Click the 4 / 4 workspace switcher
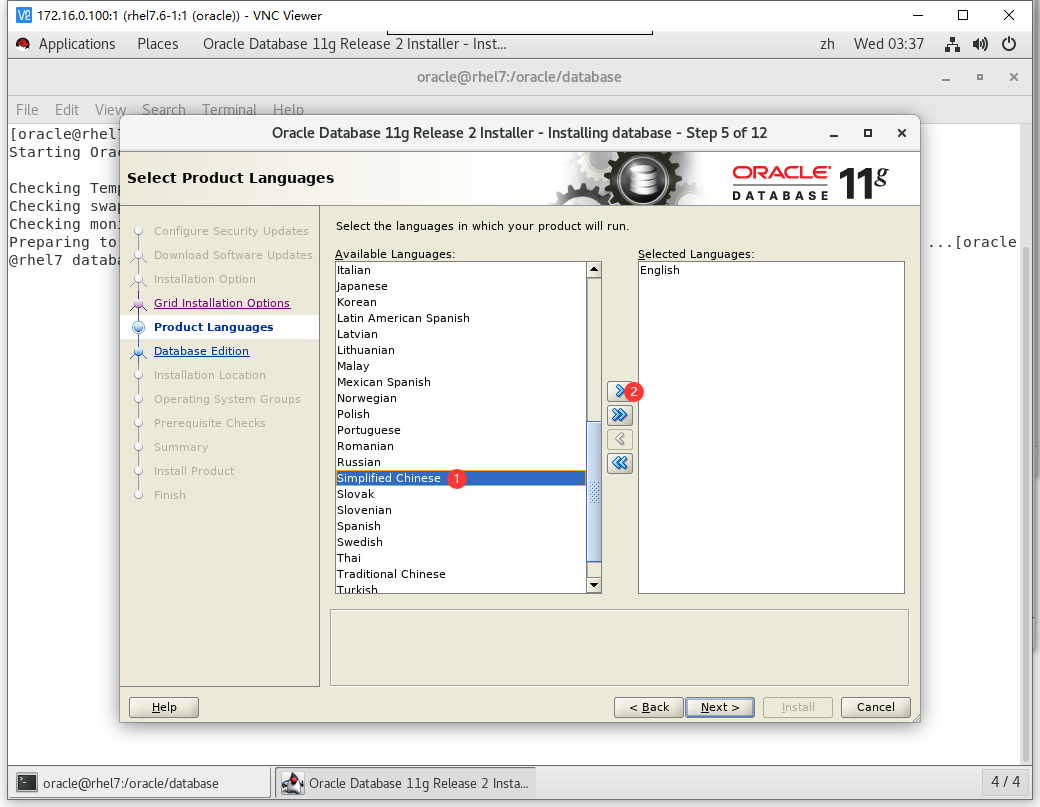This screenshot has height=807, width=1040. click(1006, 782)
